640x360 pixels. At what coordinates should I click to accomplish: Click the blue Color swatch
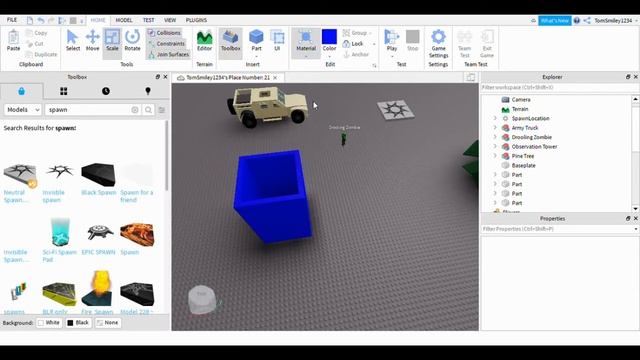point(329,37)
